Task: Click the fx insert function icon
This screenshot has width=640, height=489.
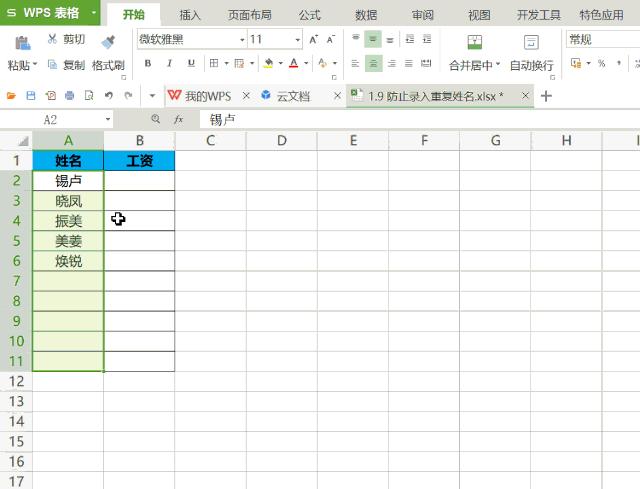Action: [178, 119]
